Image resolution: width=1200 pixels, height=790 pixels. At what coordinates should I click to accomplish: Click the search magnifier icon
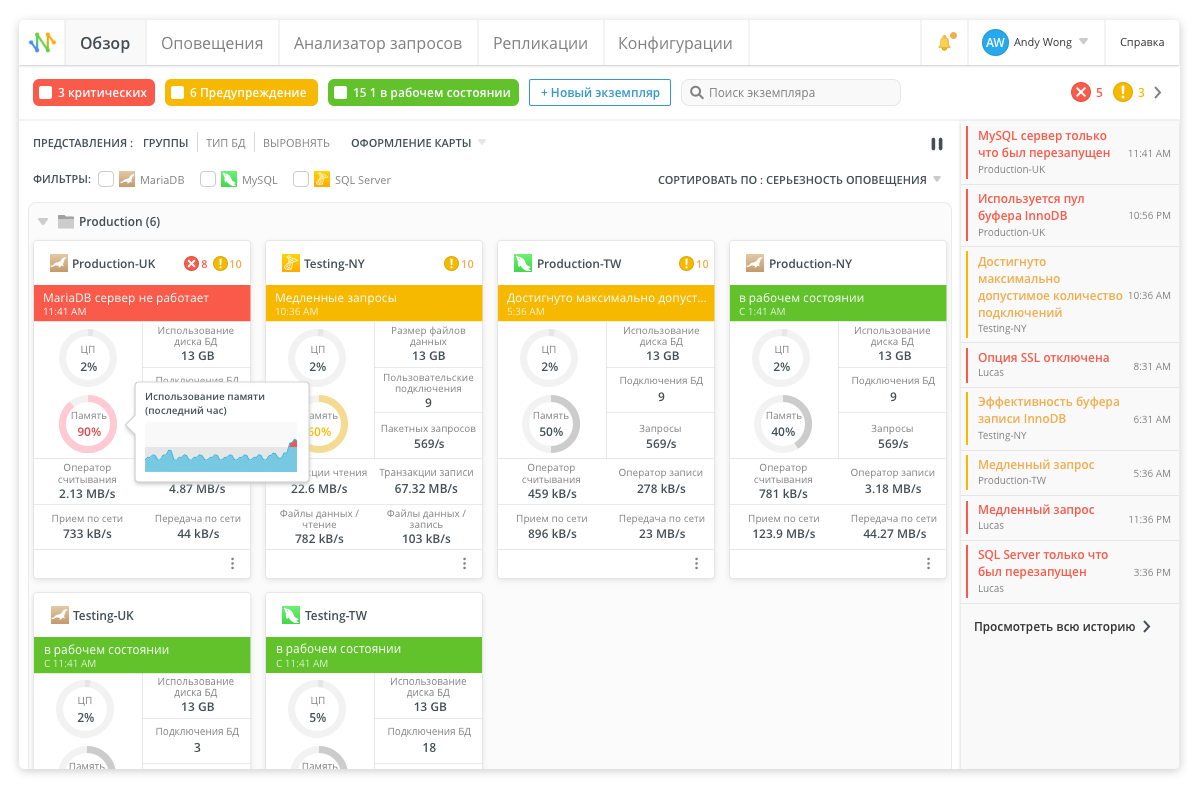click(696, 93)
